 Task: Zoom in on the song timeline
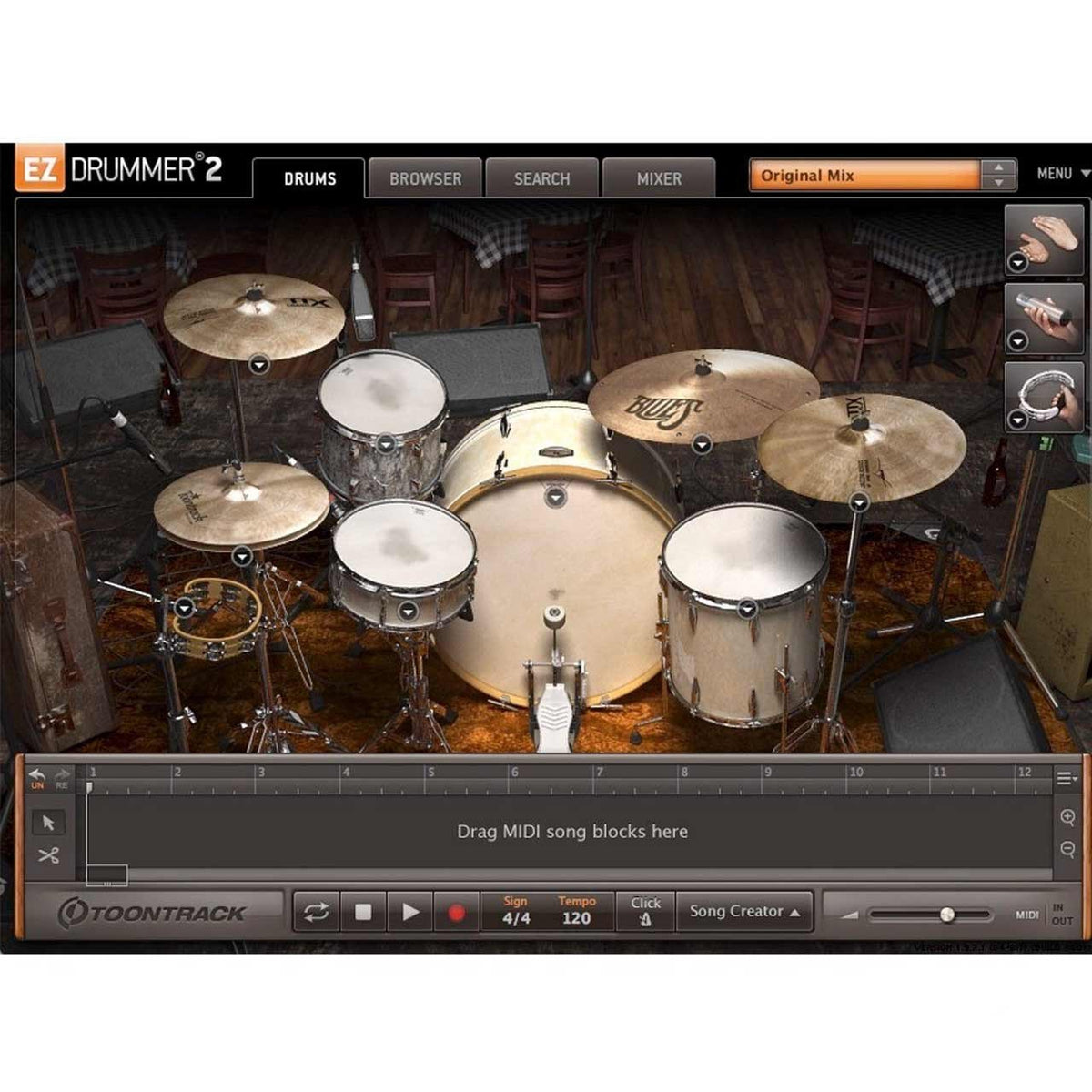coord(1067,817)
